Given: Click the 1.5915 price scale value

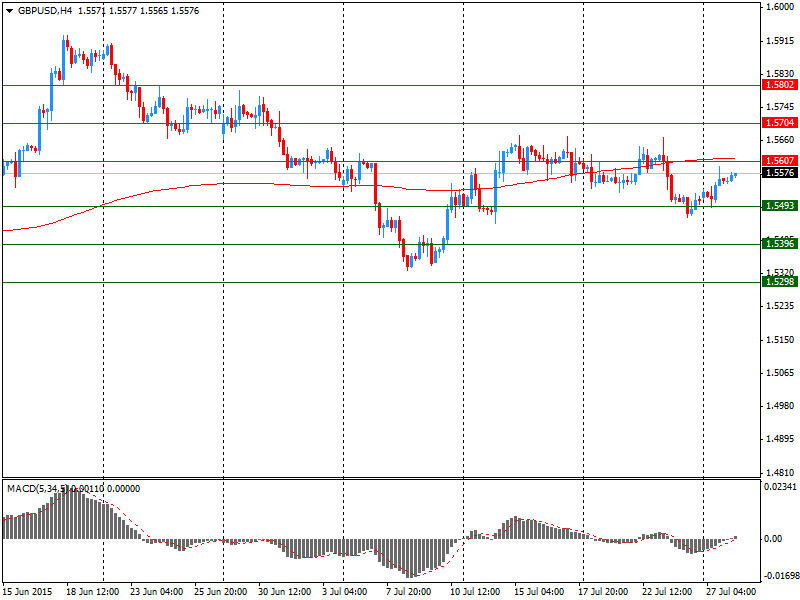Looking at the screenshot, I should pyautogui.click(x=780, y=41).
